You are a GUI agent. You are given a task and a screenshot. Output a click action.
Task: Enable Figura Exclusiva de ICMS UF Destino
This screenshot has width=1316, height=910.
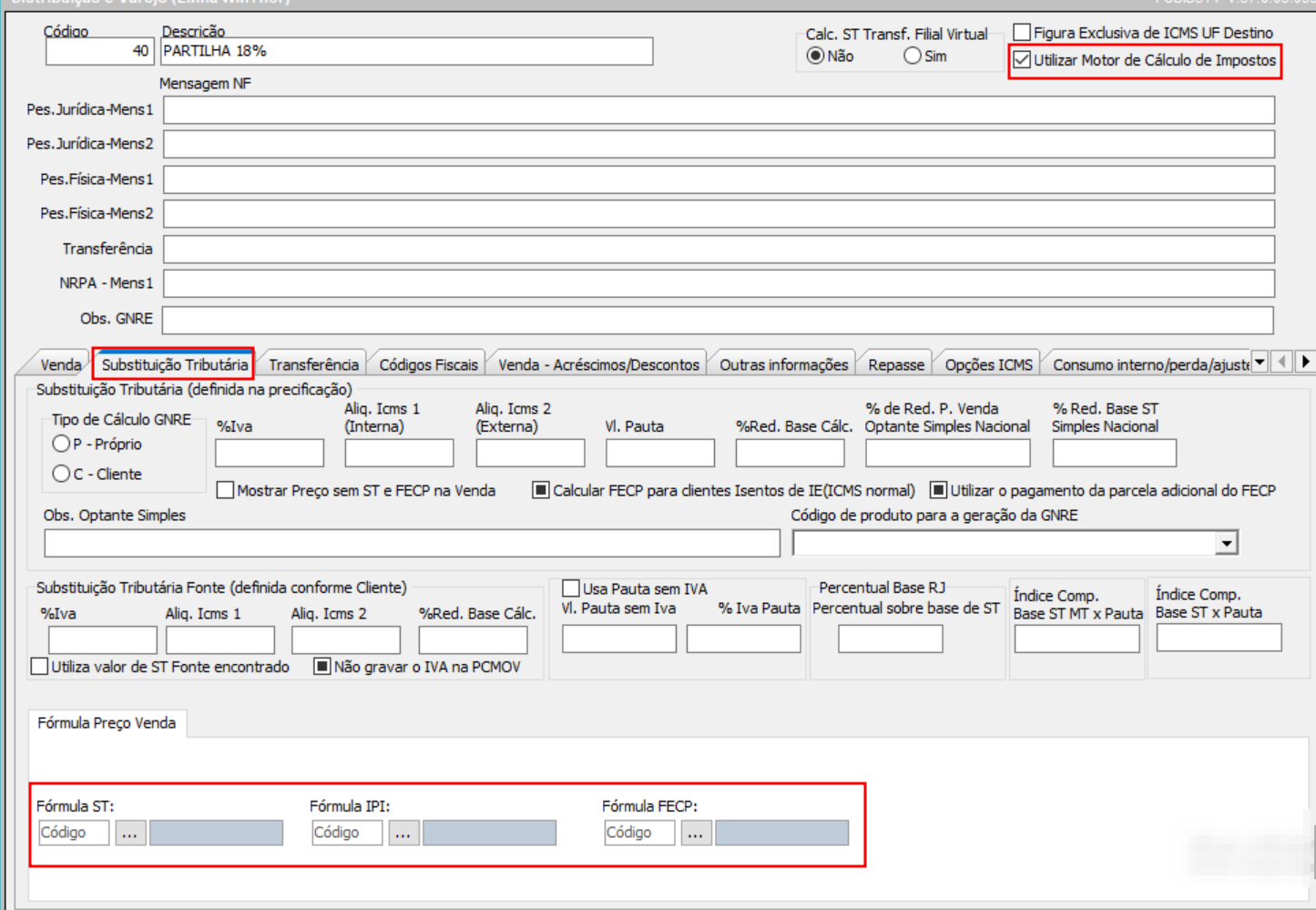pyautogui.click(x=1022, y=33)
